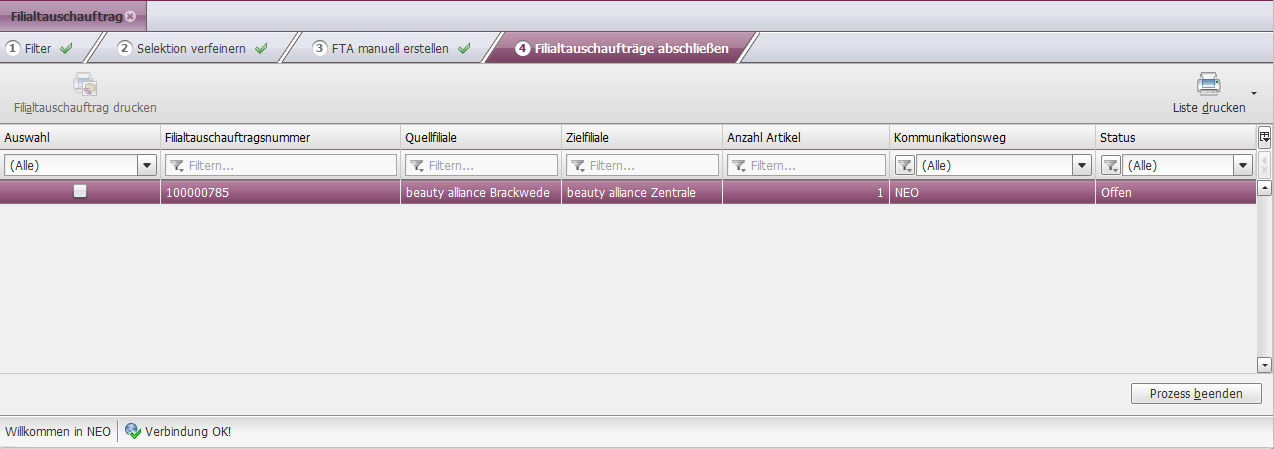Screen dimensions: 1274x449
Task: Tick the Auswahl checkbox for order 100000785
Action: (80, 192)
